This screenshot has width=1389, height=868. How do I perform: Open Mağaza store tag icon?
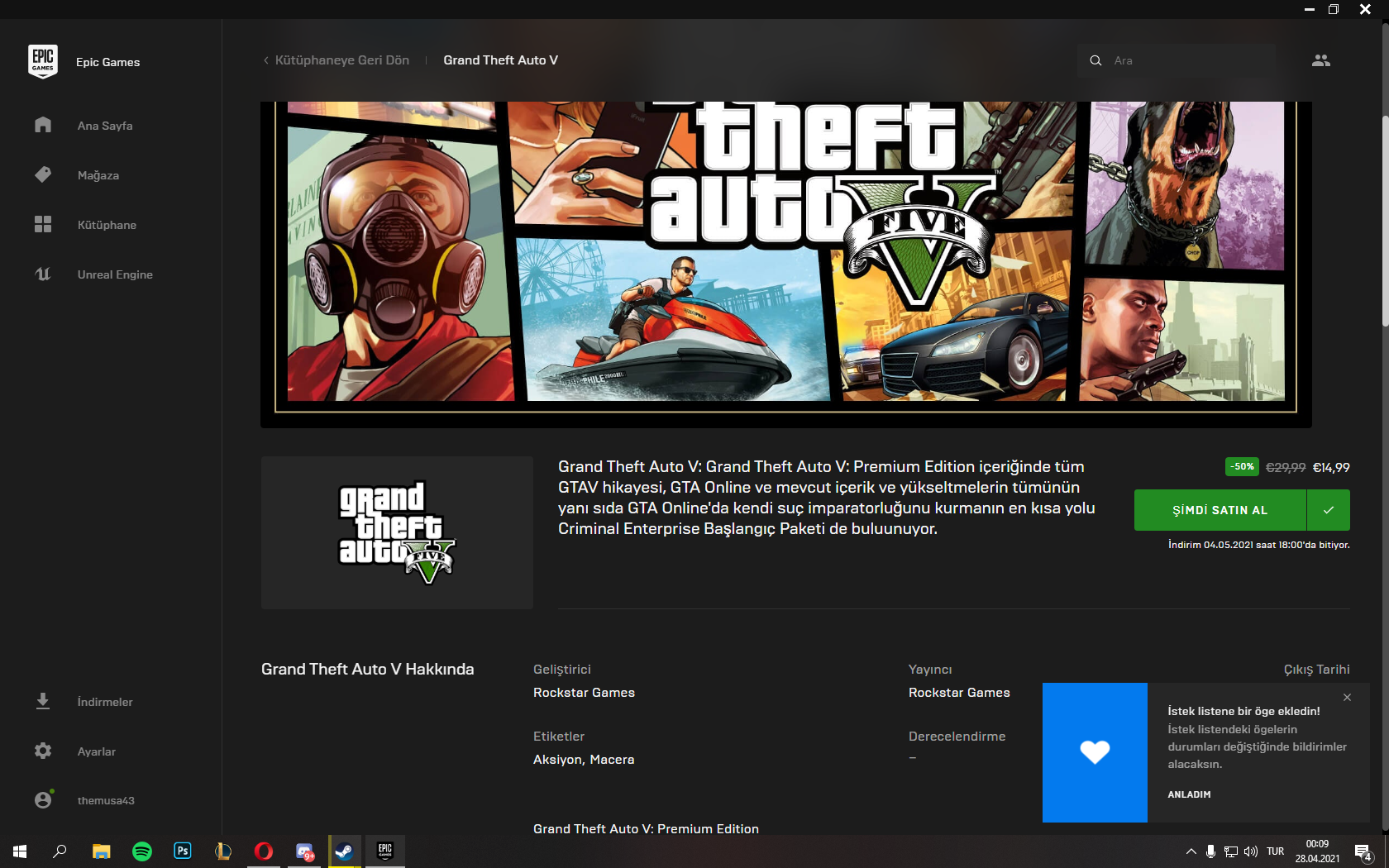[x=43, y=174]
